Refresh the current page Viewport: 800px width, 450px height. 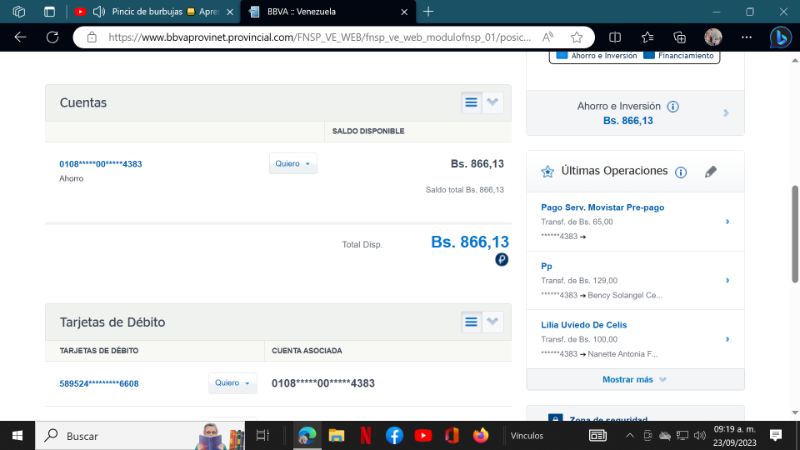tap(53, 37)
